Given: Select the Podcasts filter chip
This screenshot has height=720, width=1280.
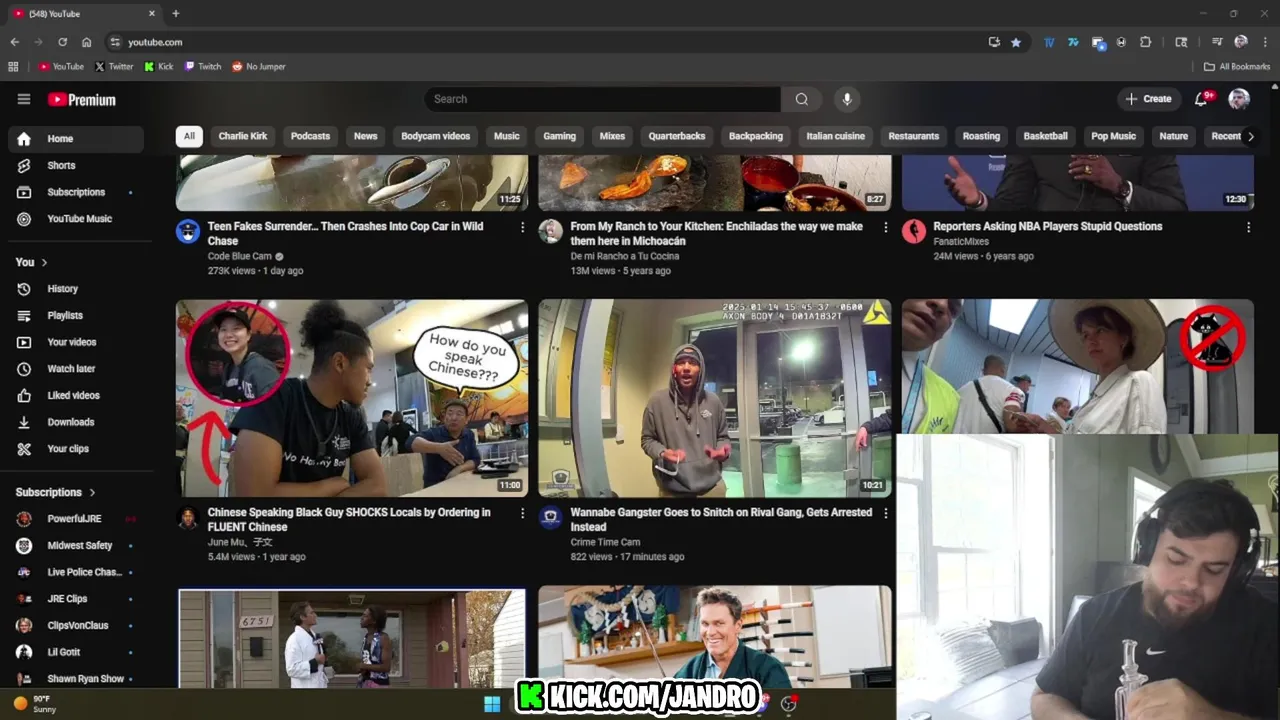Looking at the screenshot, I should [x=310, y=136].
